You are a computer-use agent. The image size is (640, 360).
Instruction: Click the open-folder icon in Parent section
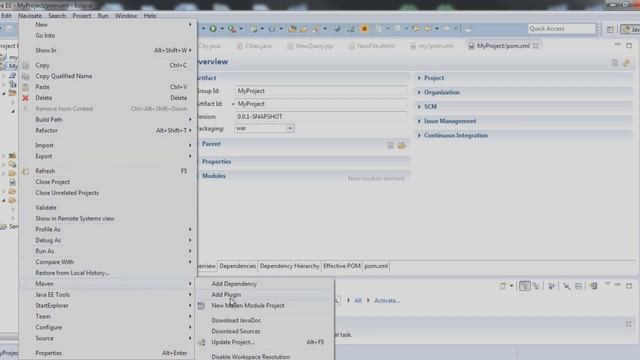click(x=402, y=145)
